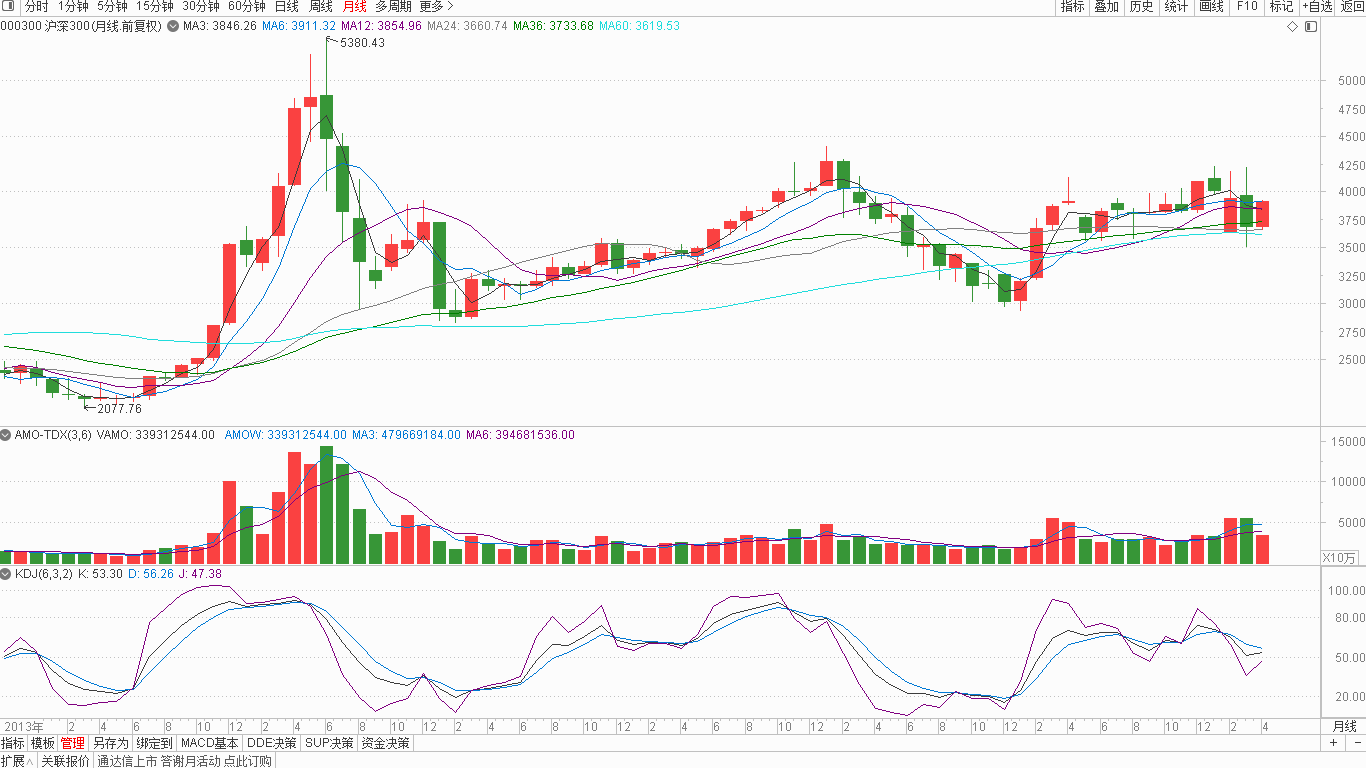Open the KDJ indicator dropdown arrow

click(6, 574)
